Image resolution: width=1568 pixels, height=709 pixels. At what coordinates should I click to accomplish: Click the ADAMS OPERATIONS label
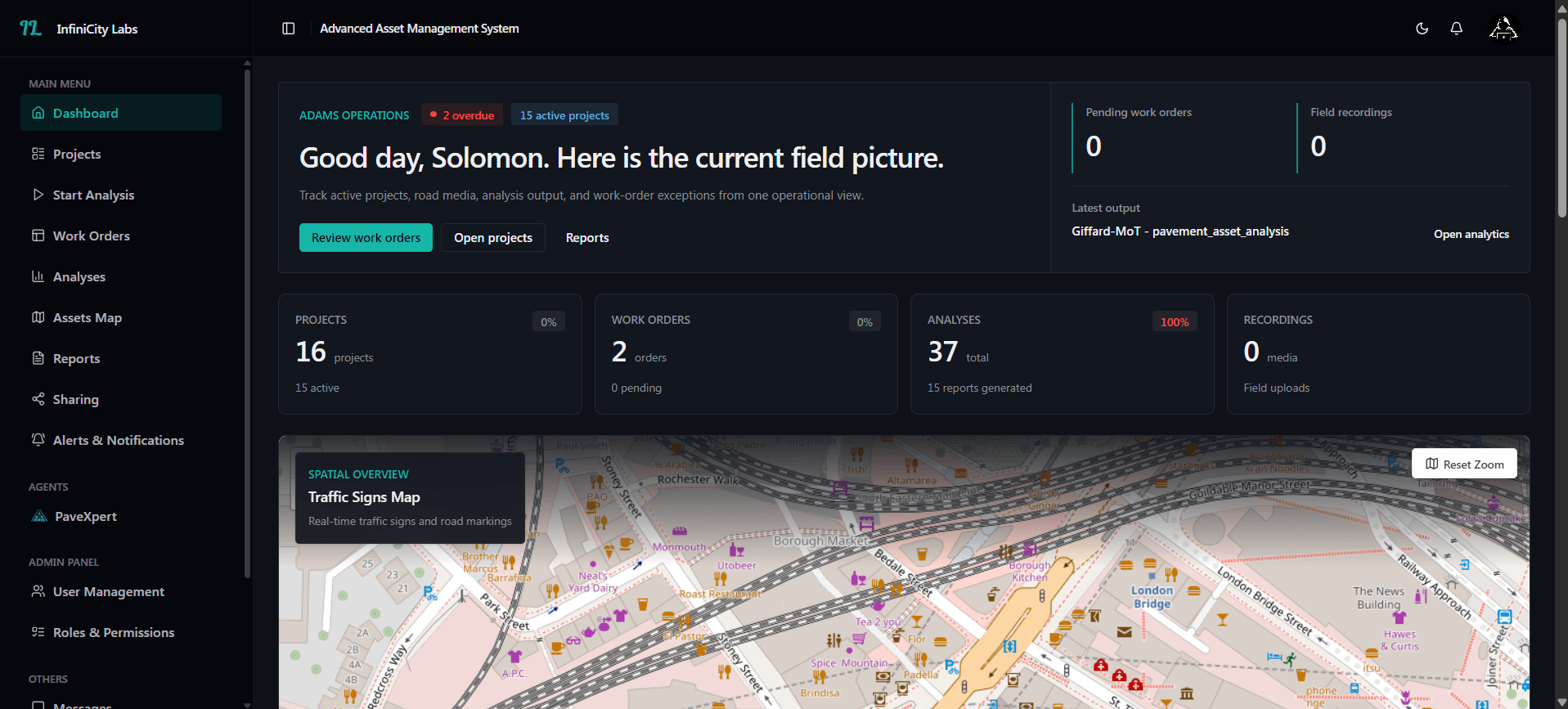[x=354, y=115]
